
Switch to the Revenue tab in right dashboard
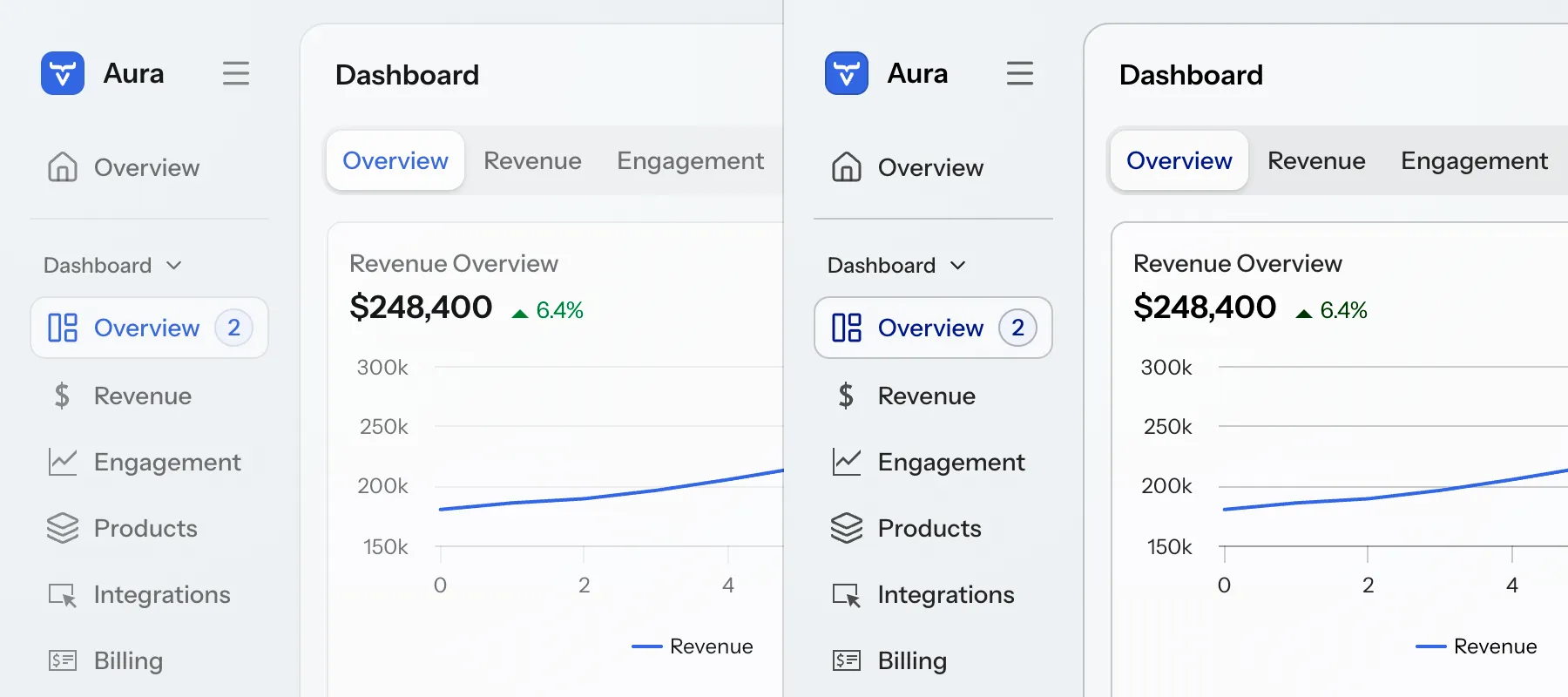[1316, 160]
